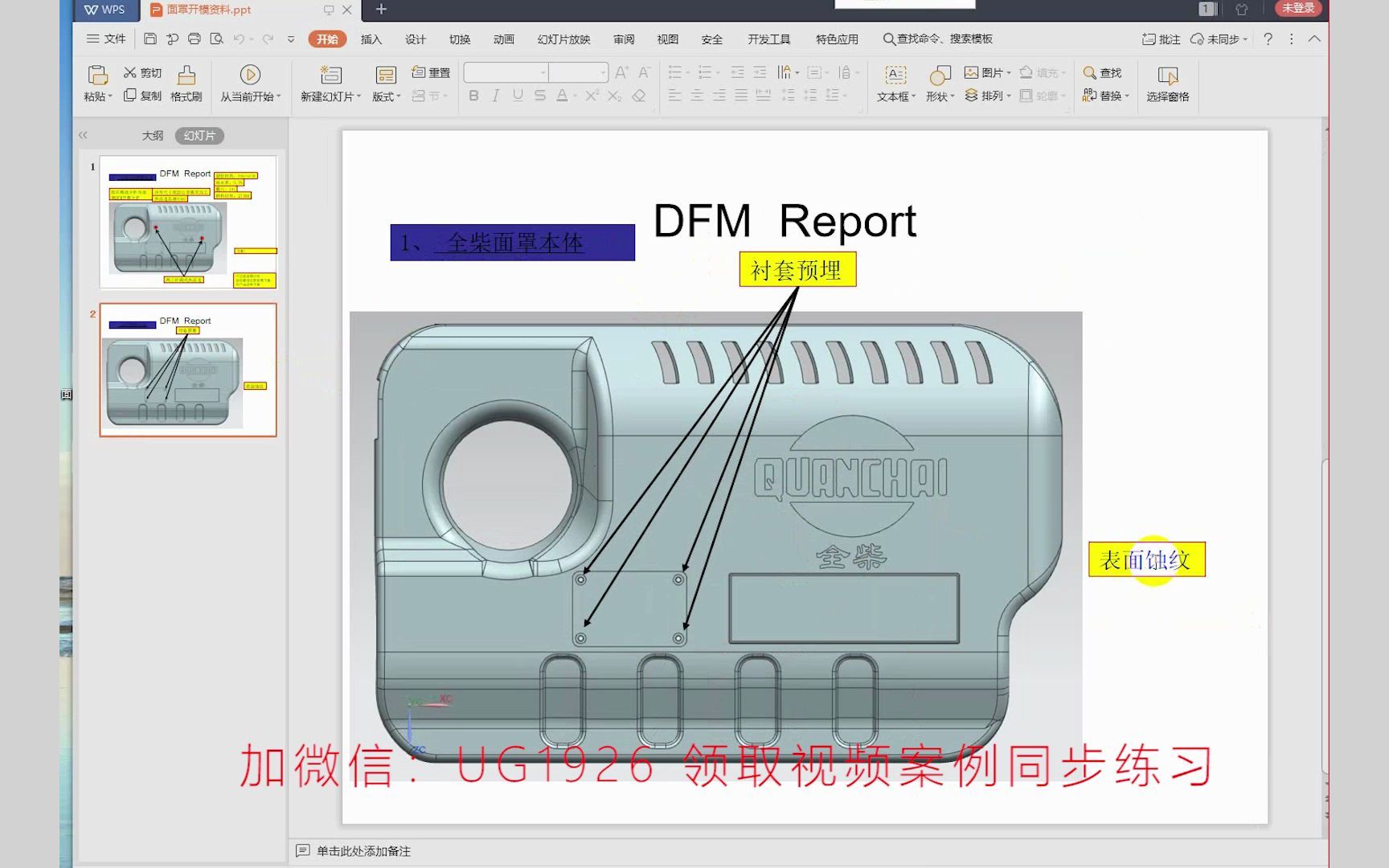This screenshot has height=868, width=1389.
Task: Toggle Strikethrough formatting
Action: (540, 96)
